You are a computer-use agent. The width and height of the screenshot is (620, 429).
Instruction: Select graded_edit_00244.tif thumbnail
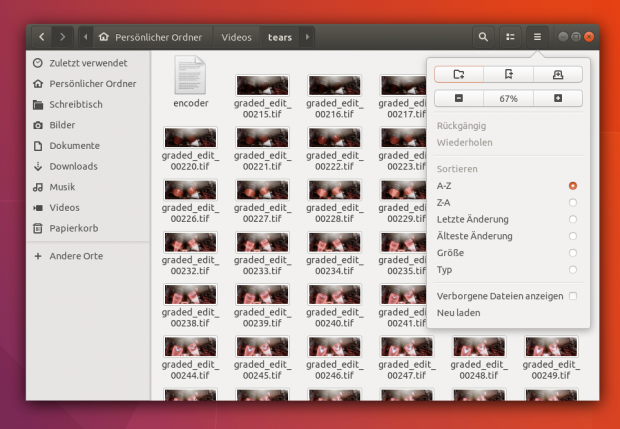point(191,347)
